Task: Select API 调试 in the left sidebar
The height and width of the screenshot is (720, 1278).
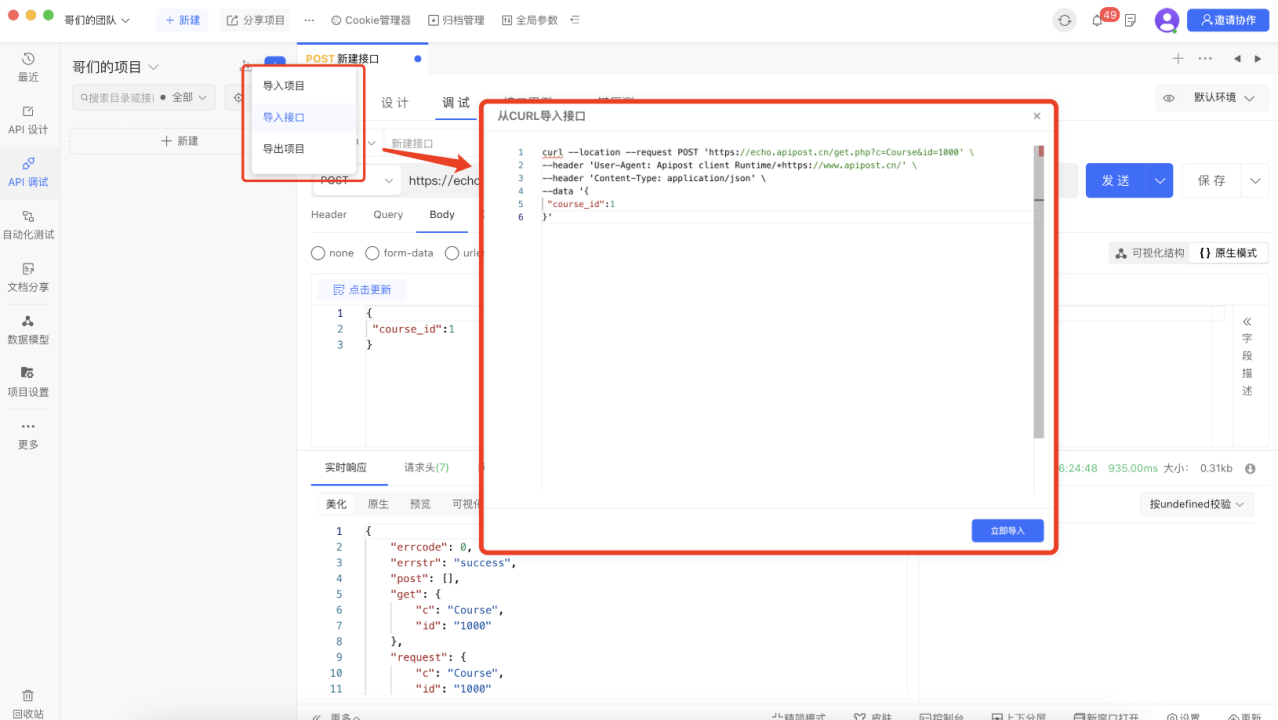Action: click(28, 172)
